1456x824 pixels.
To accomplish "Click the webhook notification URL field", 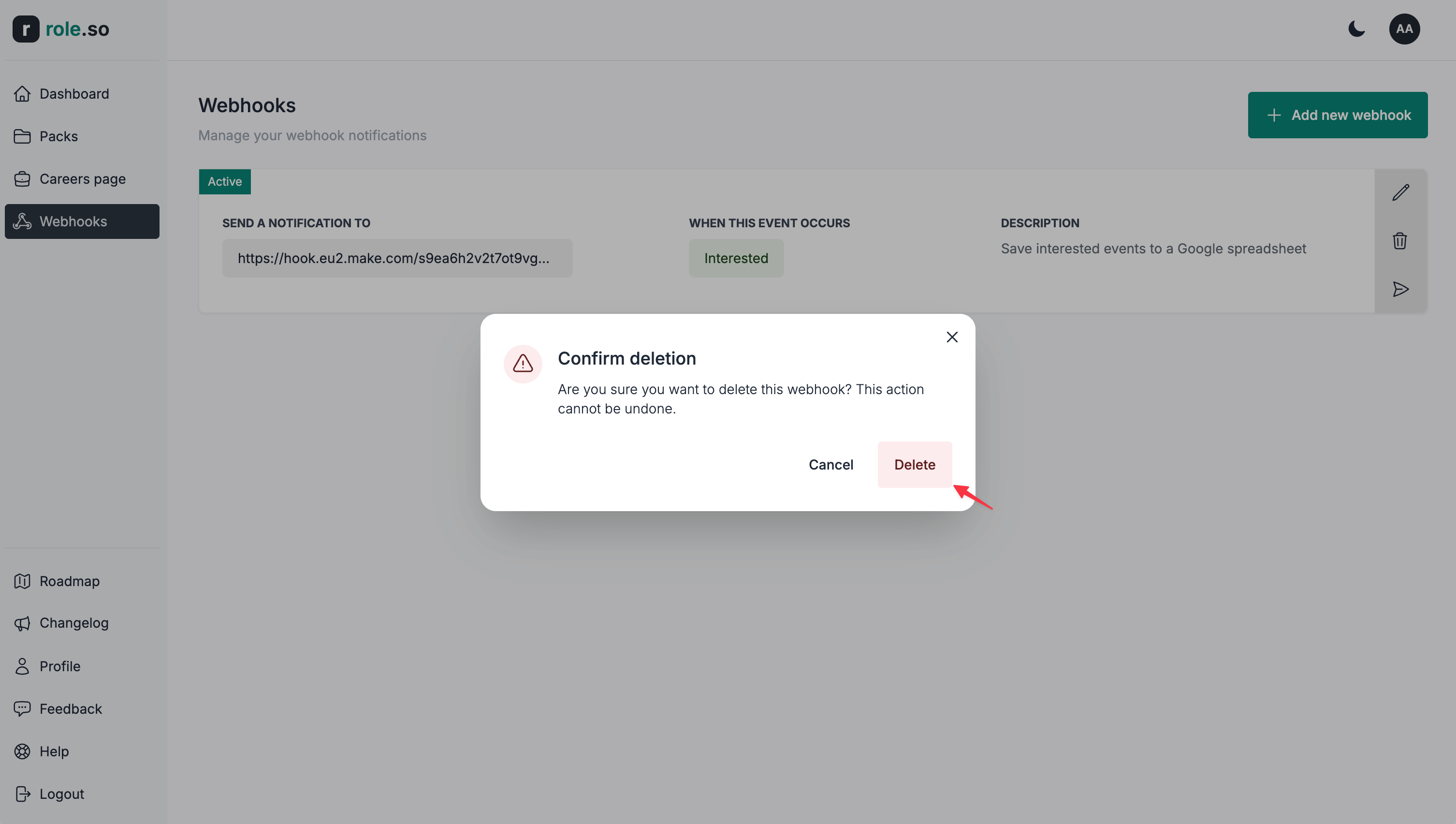I will pyautogui.click(x=397, y=258).
